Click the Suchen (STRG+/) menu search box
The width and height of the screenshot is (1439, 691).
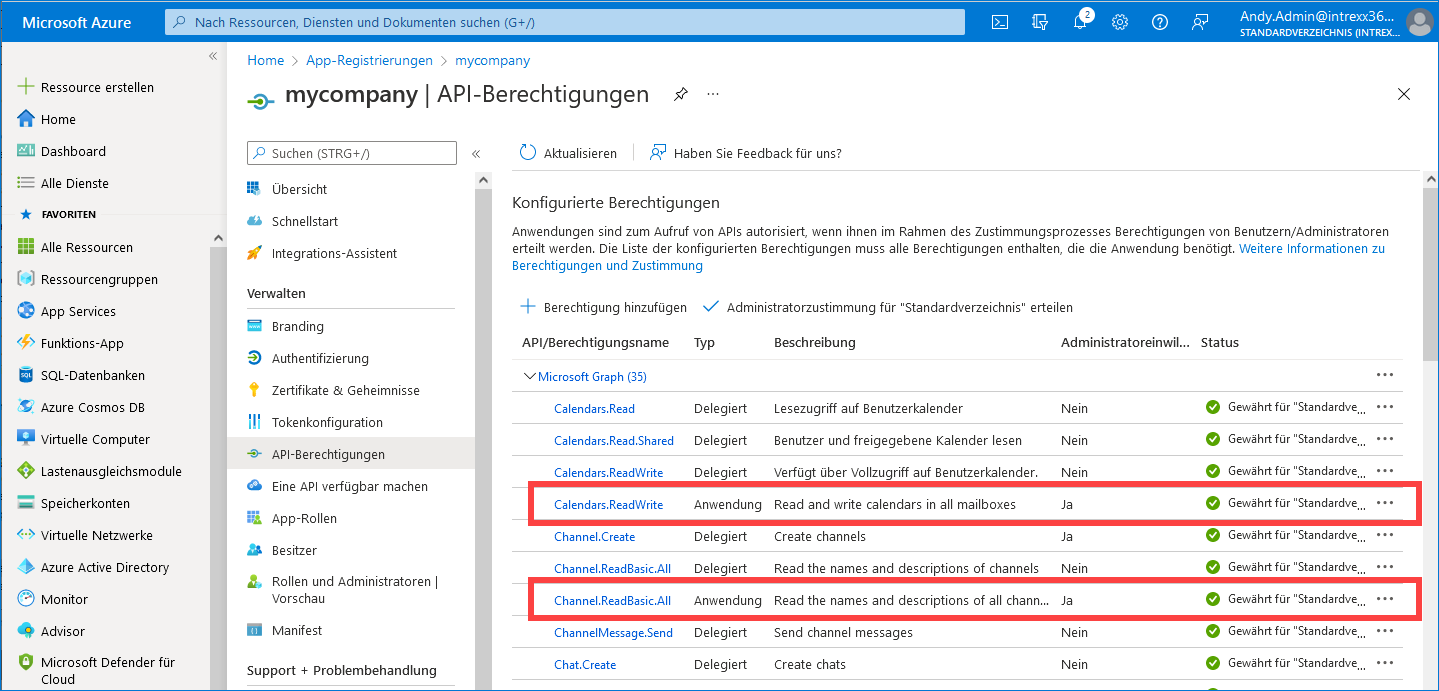tap(351, 153)
